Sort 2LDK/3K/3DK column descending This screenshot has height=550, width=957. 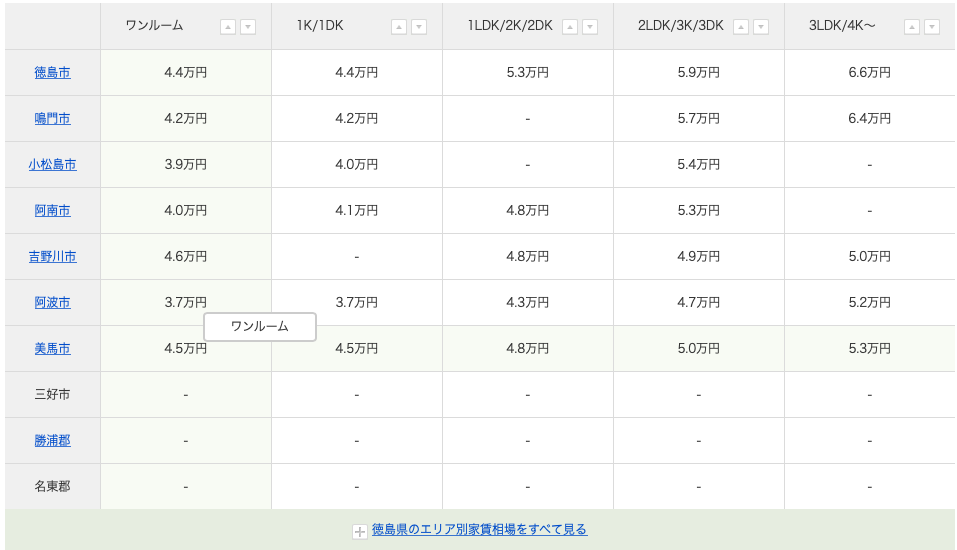[x=760, y=27]
